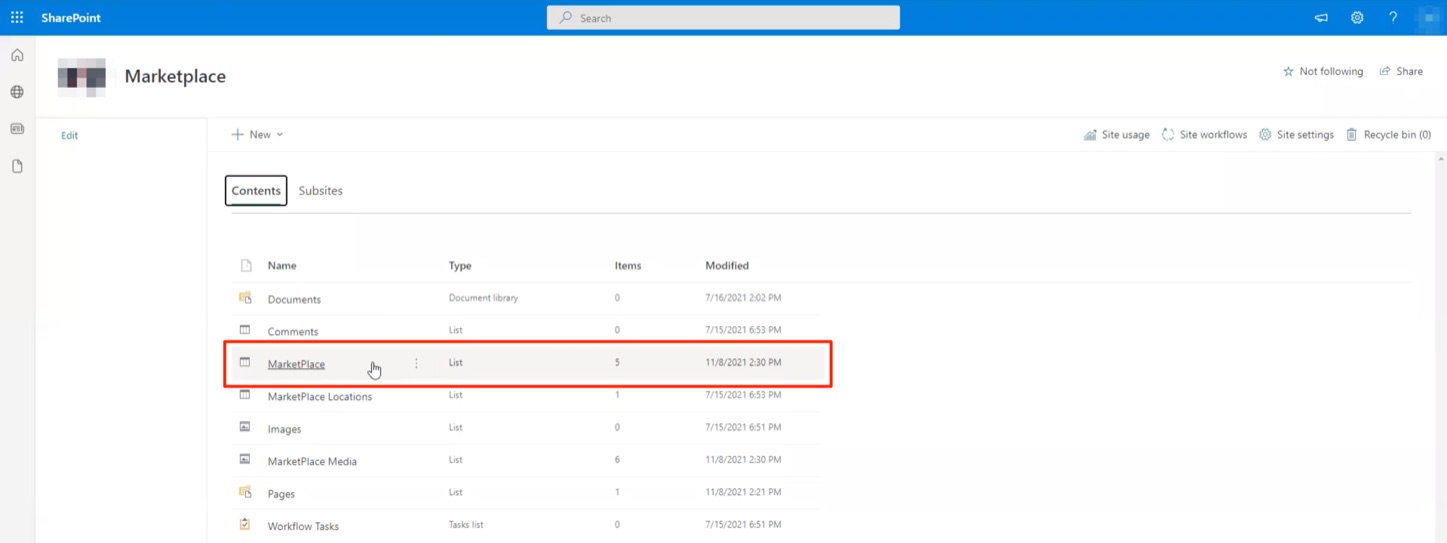Click the Pages library icon

pyautogui.click(x=245, y=492)
